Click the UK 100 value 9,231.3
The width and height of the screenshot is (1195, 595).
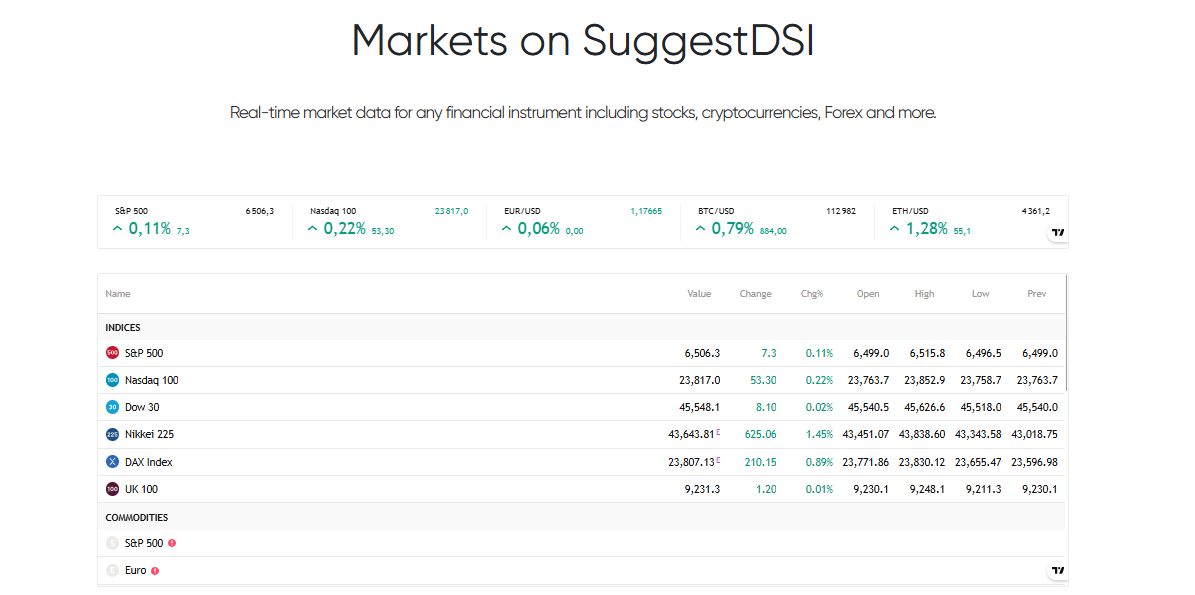pos(703,489)
